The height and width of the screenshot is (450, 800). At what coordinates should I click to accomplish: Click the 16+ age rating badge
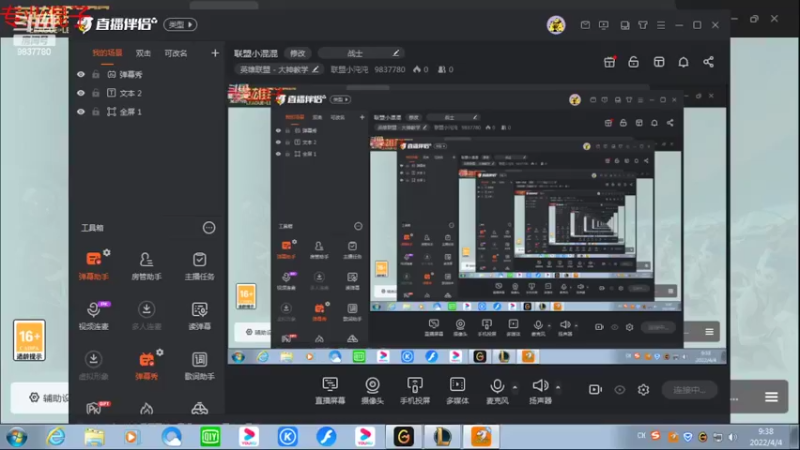tap(29, 340)
